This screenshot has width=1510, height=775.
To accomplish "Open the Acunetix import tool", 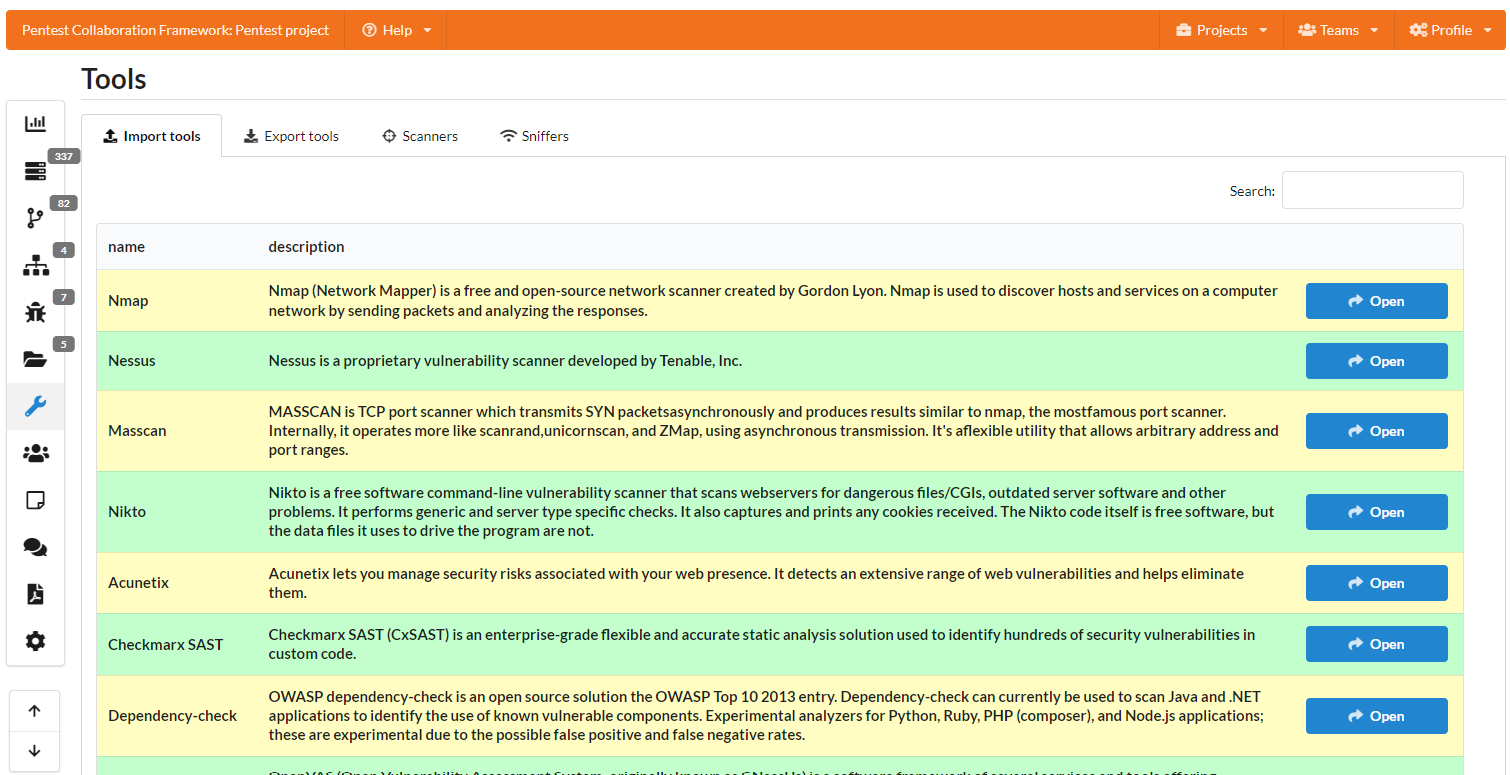I will [1376, 583].
